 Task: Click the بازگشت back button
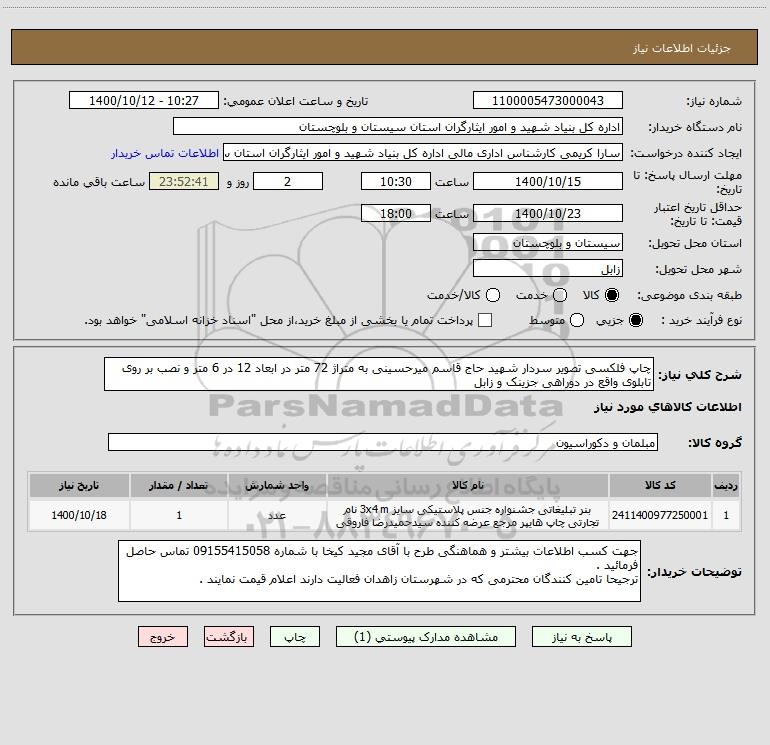(x=229, y=637)
